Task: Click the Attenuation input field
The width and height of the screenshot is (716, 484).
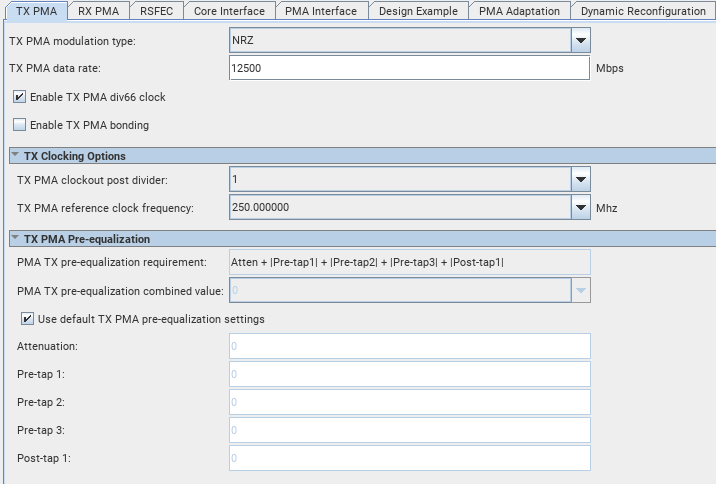Action: tap(409, 346)
